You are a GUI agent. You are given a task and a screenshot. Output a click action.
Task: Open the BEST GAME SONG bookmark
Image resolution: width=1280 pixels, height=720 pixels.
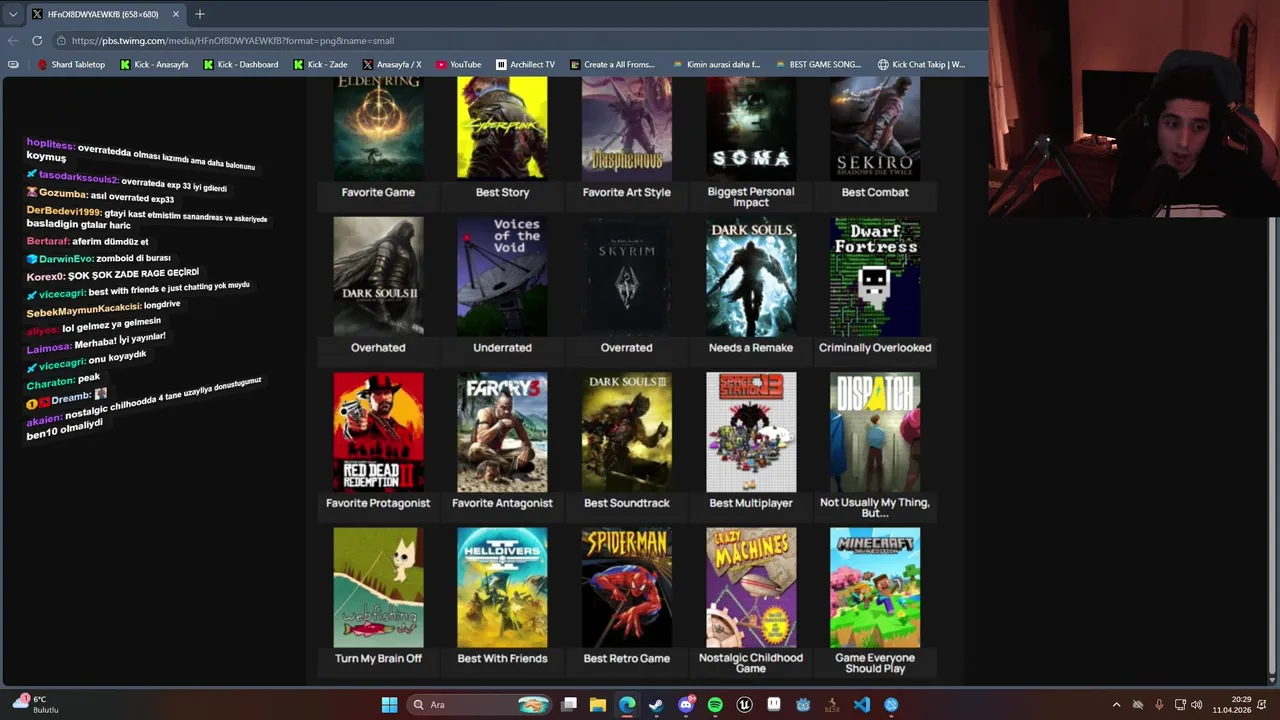tap(817, 64)
